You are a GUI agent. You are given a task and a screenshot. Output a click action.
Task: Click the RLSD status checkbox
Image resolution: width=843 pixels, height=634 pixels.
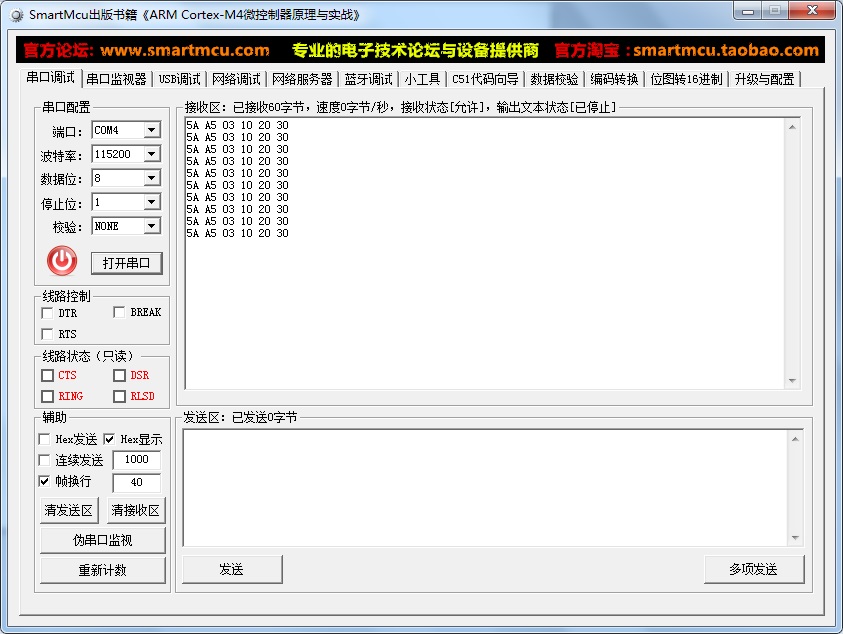click(x=119, y=396)
